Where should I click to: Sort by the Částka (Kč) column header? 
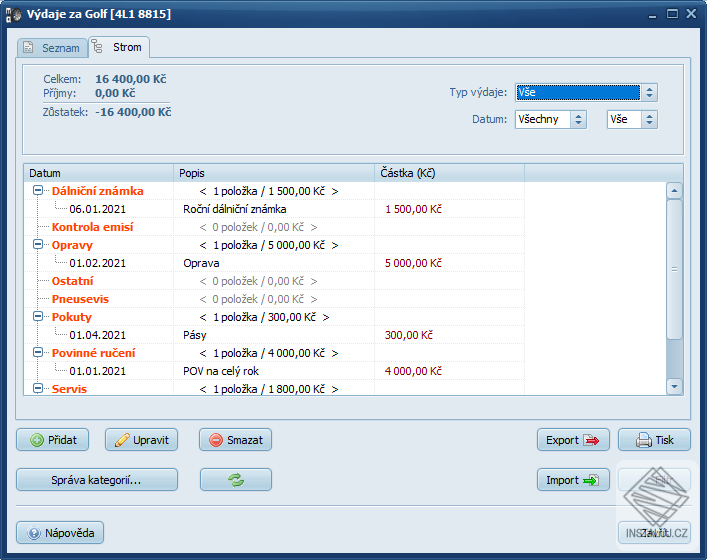449,173
